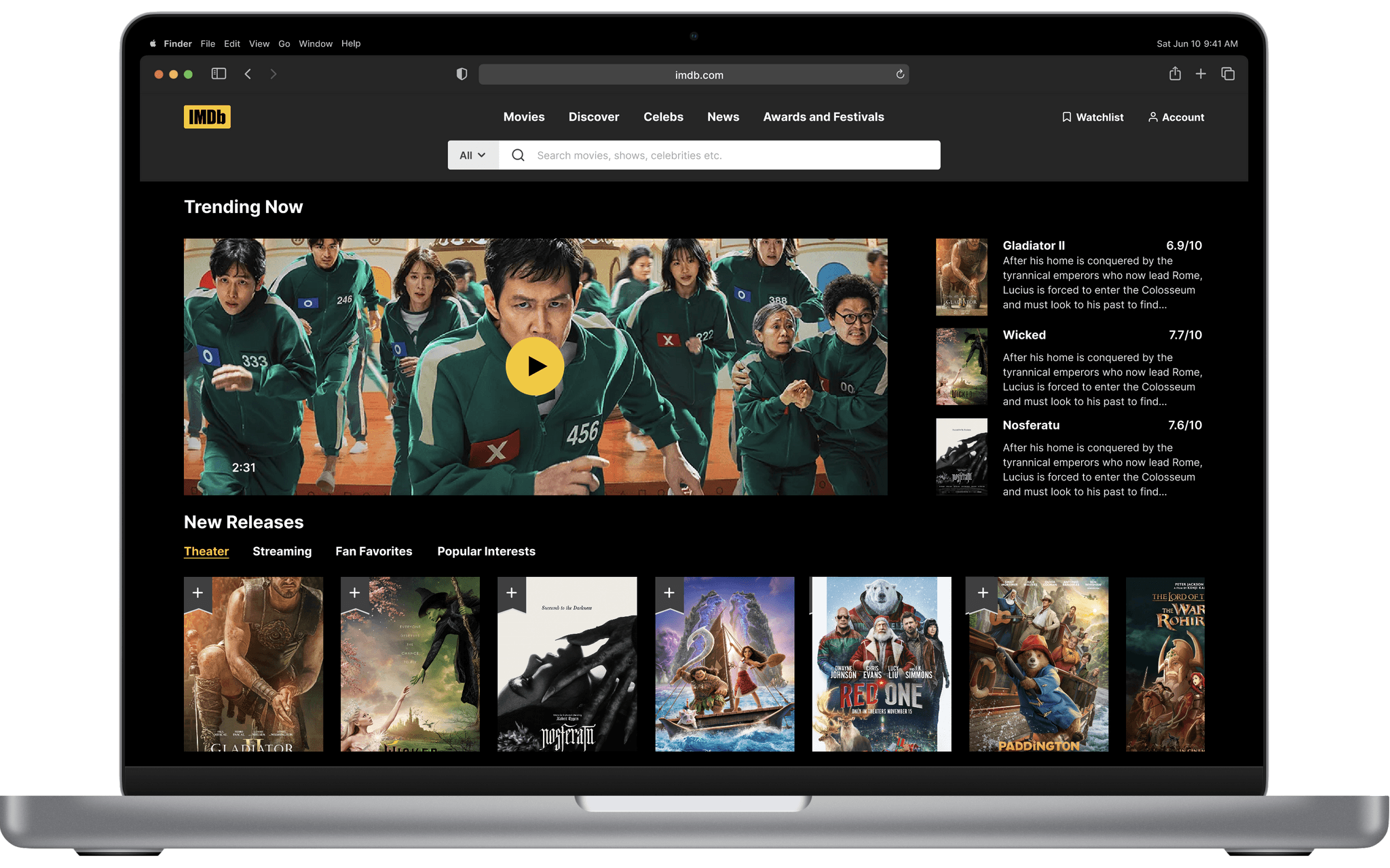Open the Awards and Festivals menu
The height and width of the screenshot is (868, 1390).
point(823,117)
